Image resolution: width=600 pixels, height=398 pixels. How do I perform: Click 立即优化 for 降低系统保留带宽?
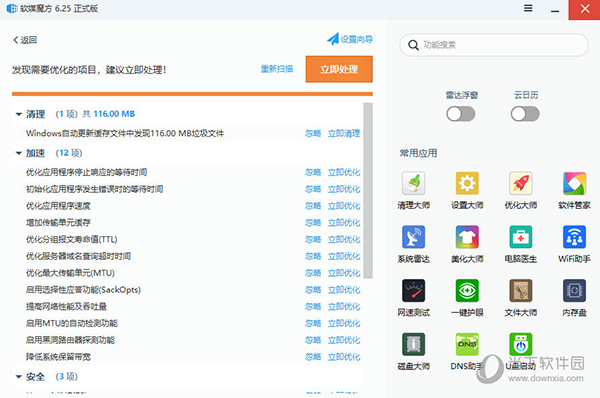coord(344,357)
